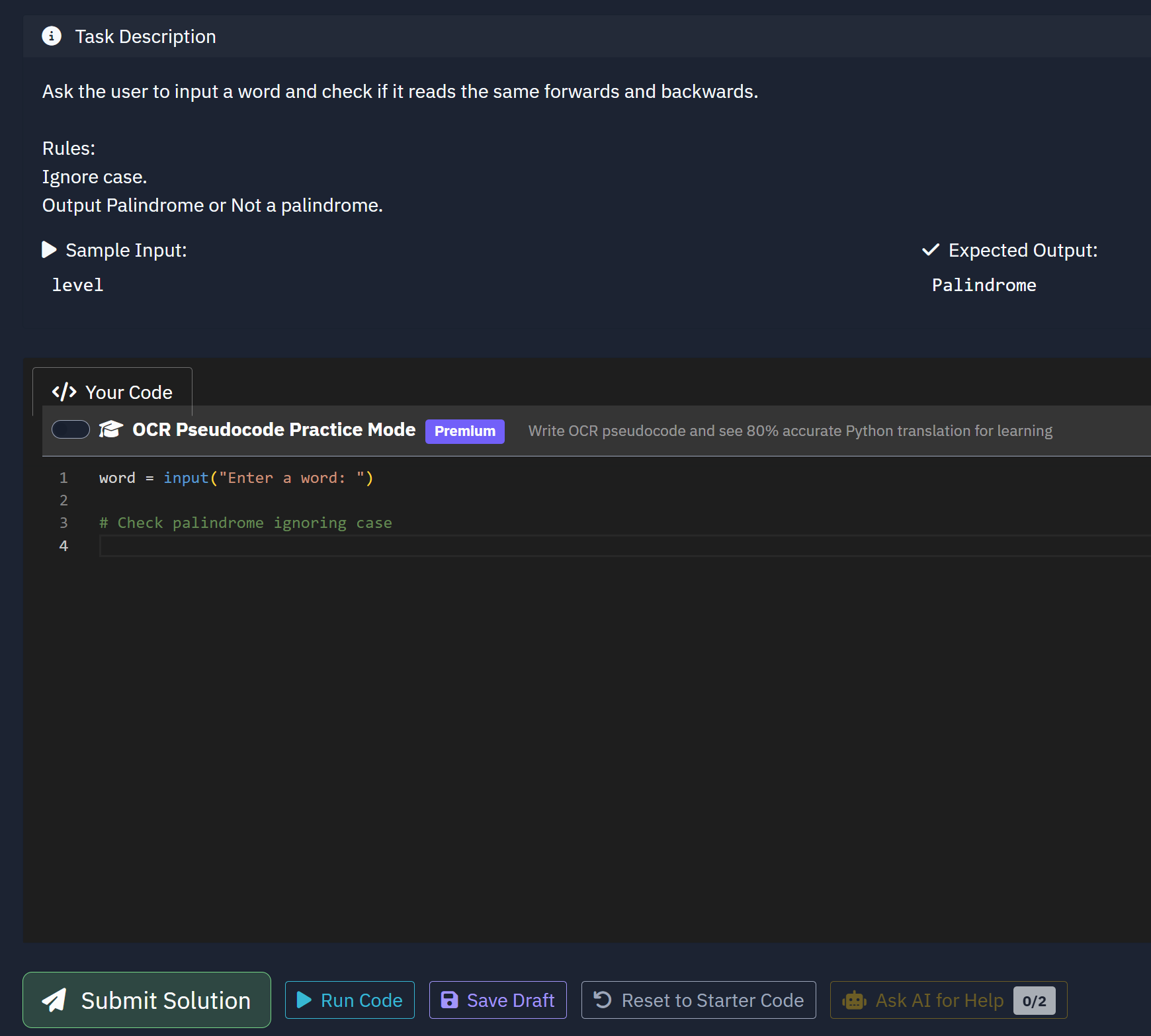The width and height of the screenshot is (1151, 1036).
Task: Click the floppy disk icon on Save Draft
Action: coord(449,1000)
